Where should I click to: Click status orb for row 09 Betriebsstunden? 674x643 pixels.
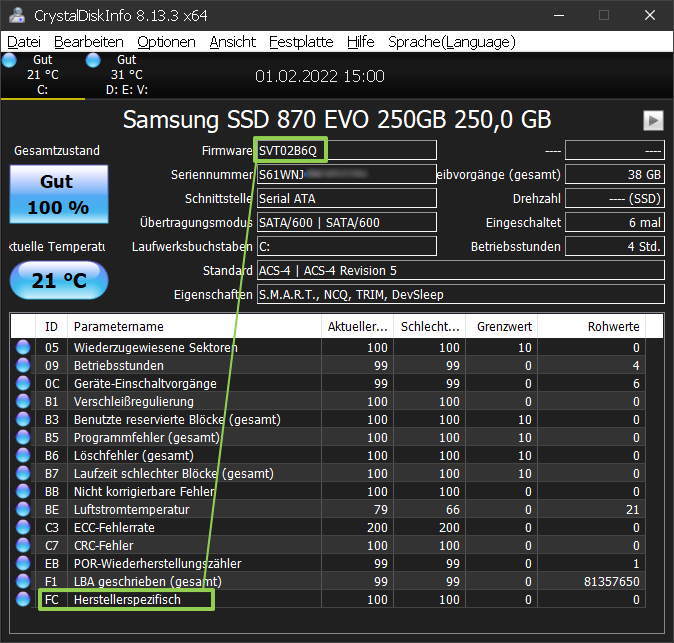pyautogui.click(x=23, y=365)
